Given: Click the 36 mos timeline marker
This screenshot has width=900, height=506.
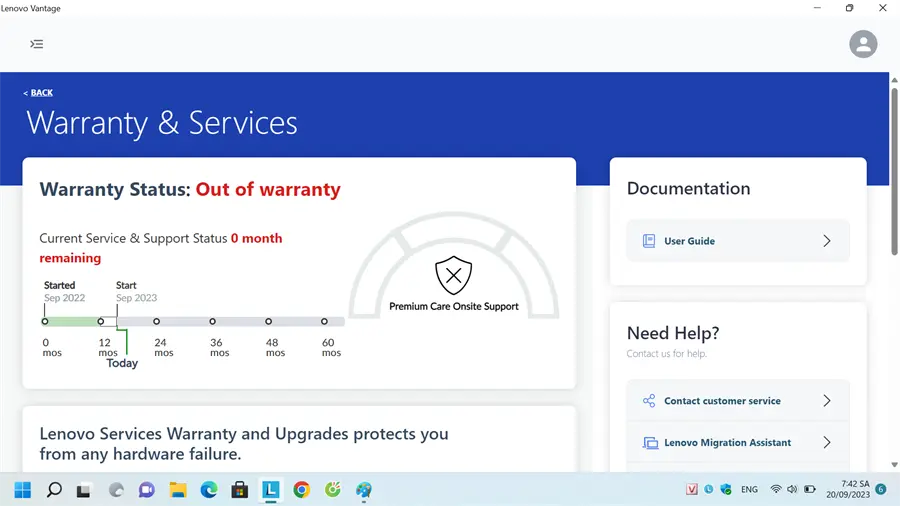Looking at the screenshot, I should tap(212, 321).
